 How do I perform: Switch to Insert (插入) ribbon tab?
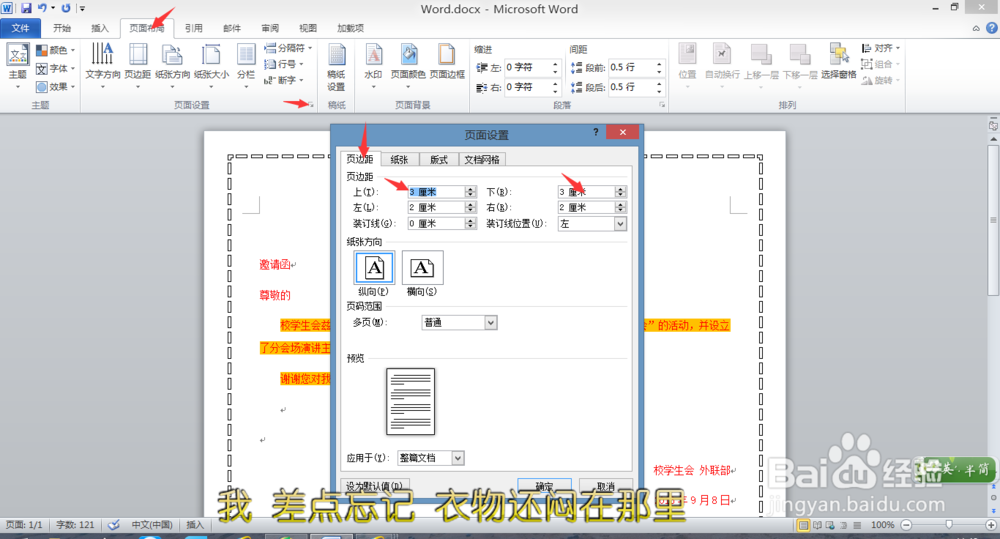point(100,28)
